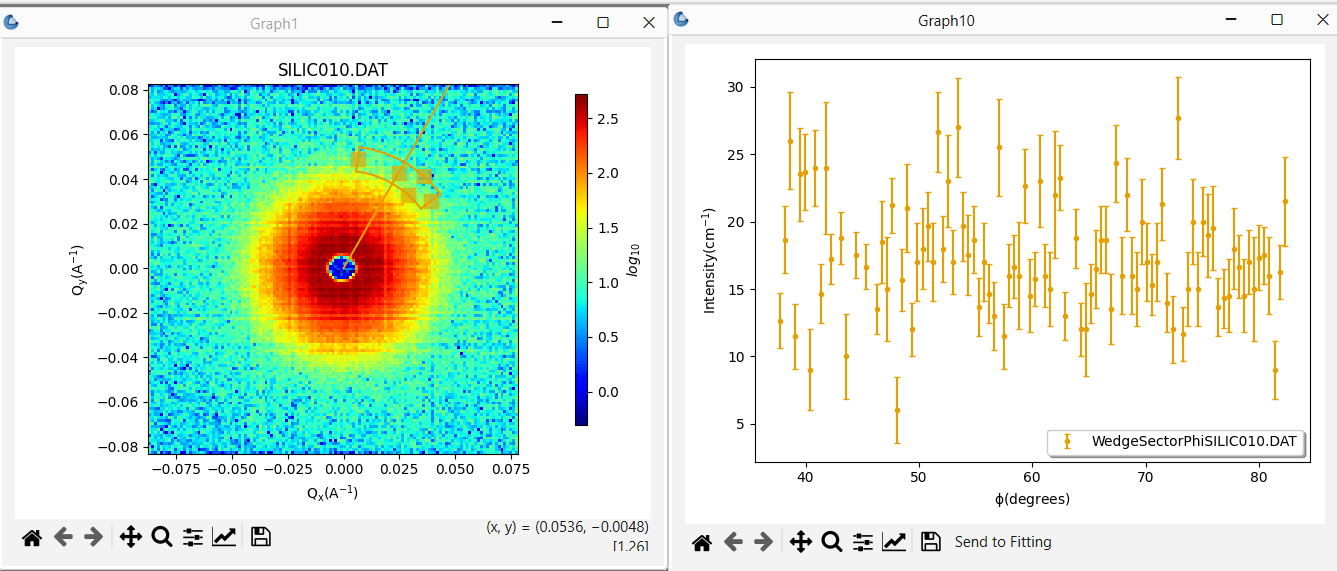
Task: Open Edit axis parameters in Graph1 toolbar
Action: 224,538
